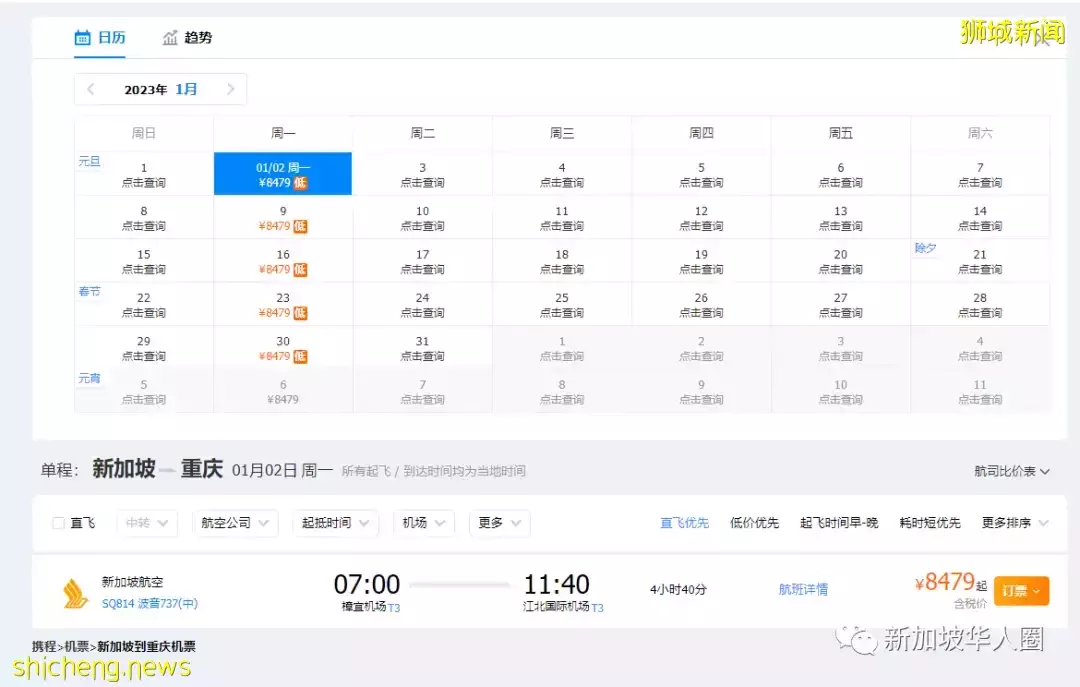The width and height of the screenshot is (1080, 687).
Task: Open the 航司比价表 dropdown
Action: 1010,470
